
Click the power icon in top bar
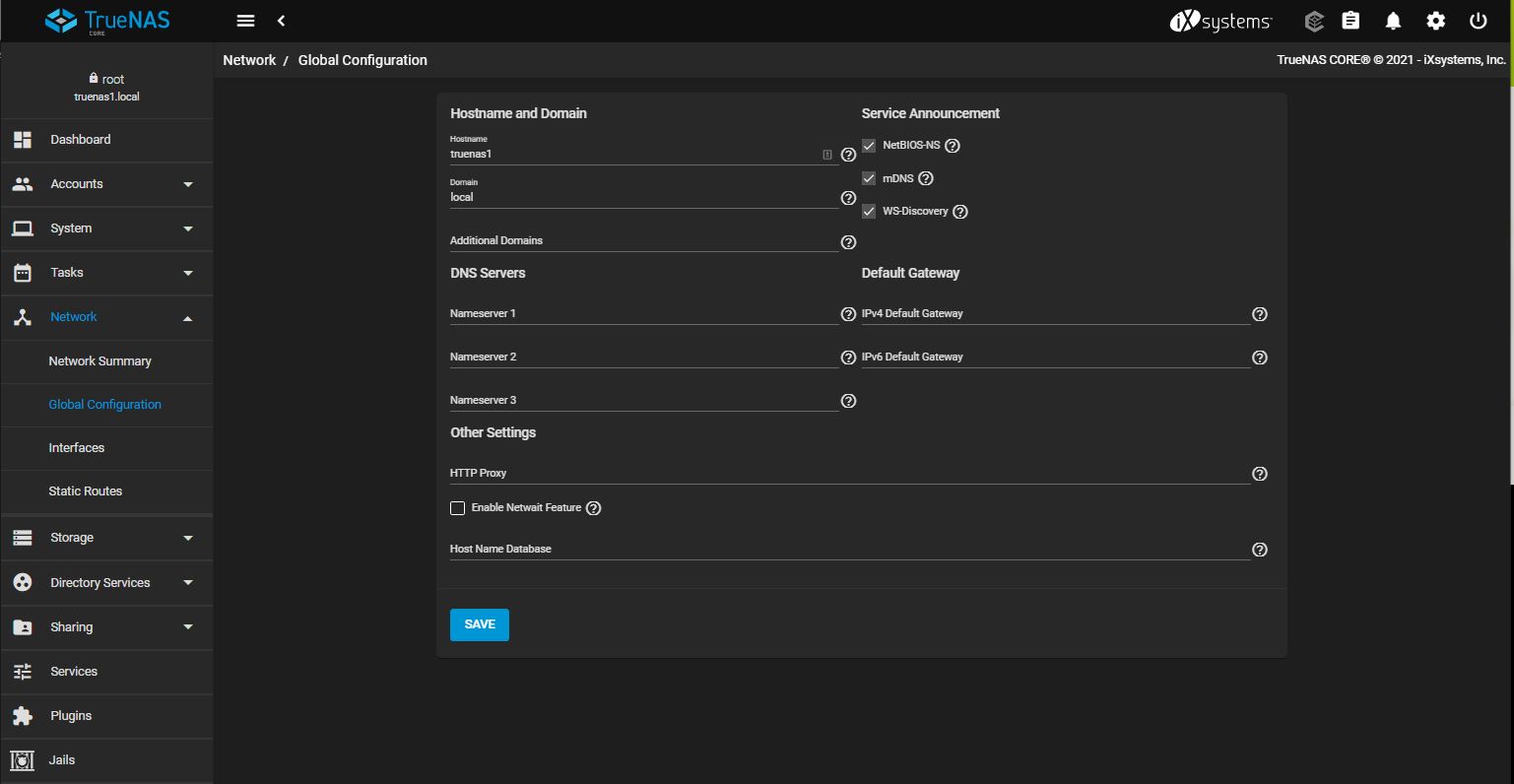click(x=1478, y=21)
